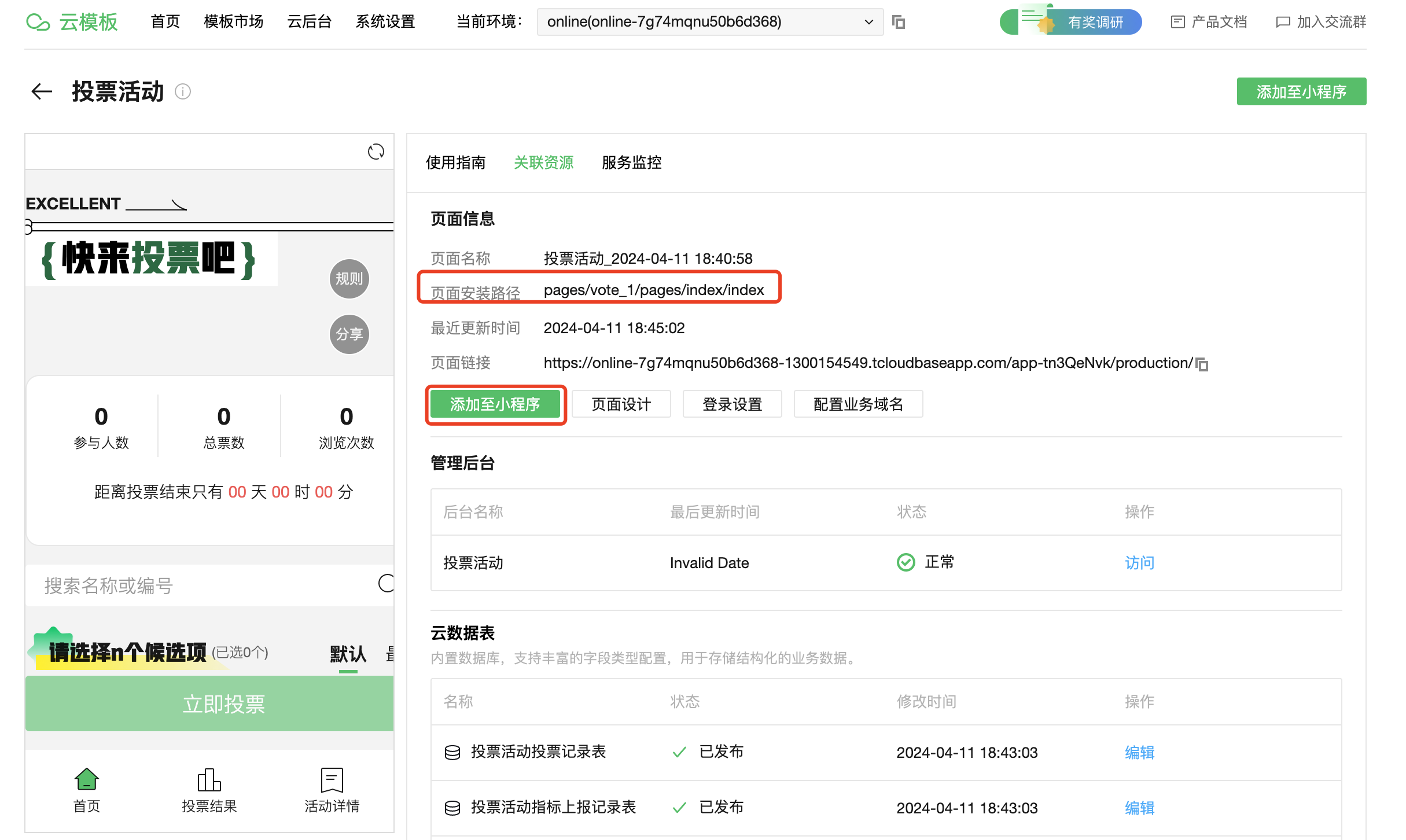This screenshot has width=1406, height=840.
Task: Click the refresh icon in preview panel
Action: coord(376,152)
